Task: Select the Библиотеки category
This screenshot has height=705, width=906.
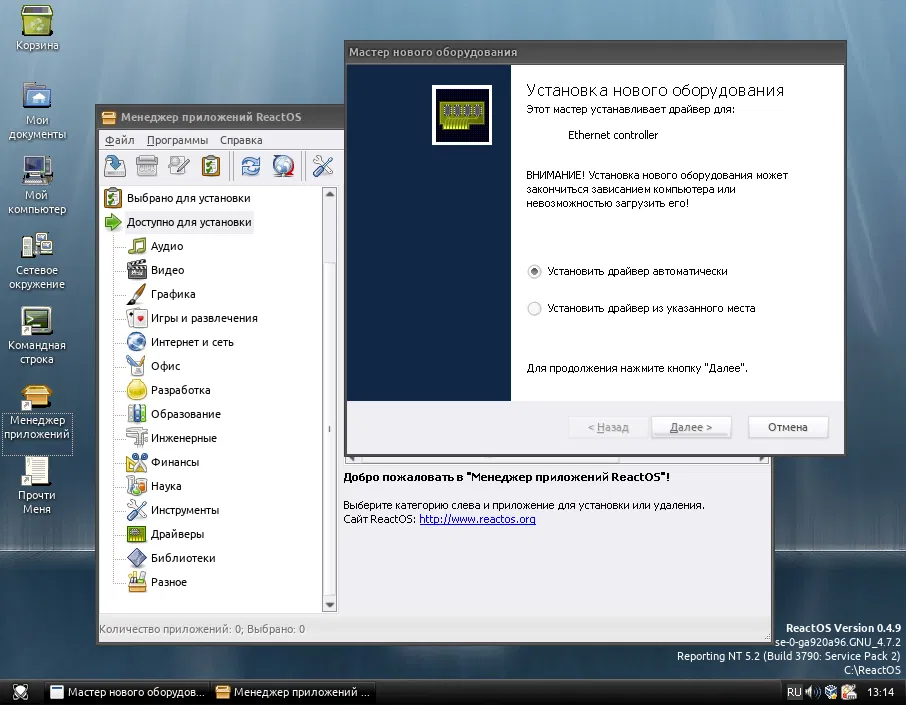Action: 183,558
